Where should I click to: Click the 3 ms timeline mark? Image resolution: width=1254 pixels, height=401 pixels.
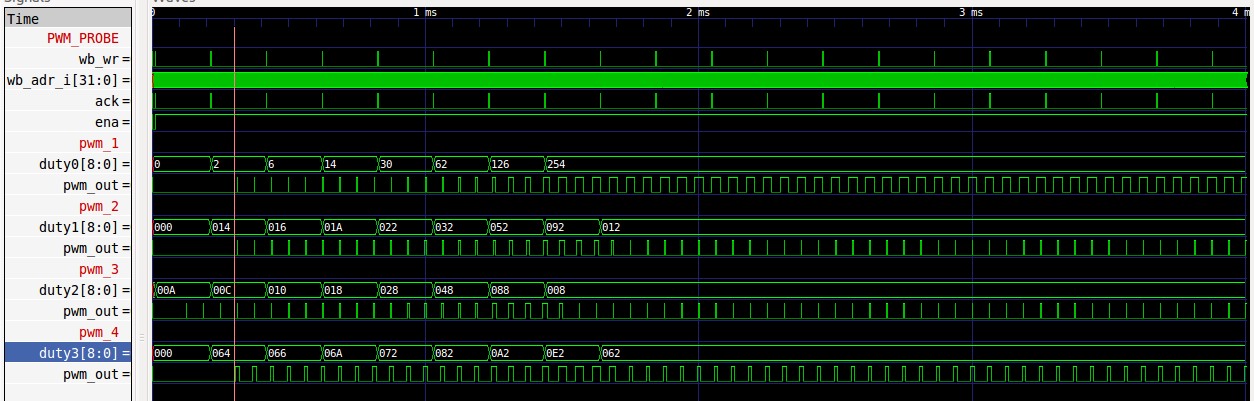[971, 13]
